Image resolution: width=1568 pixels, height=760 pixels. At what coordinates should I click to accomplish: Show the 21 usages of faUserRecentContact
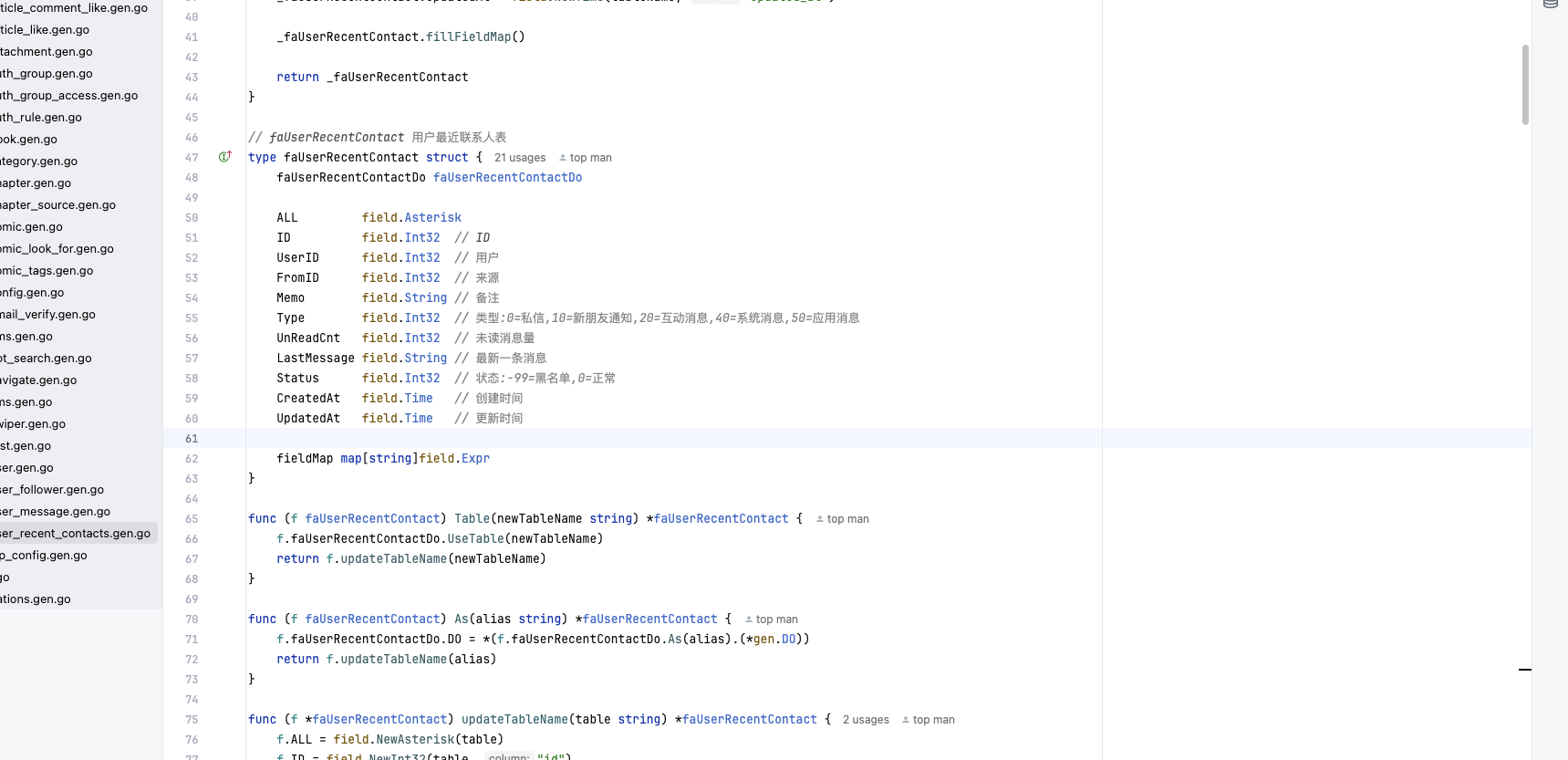point(519,158)
